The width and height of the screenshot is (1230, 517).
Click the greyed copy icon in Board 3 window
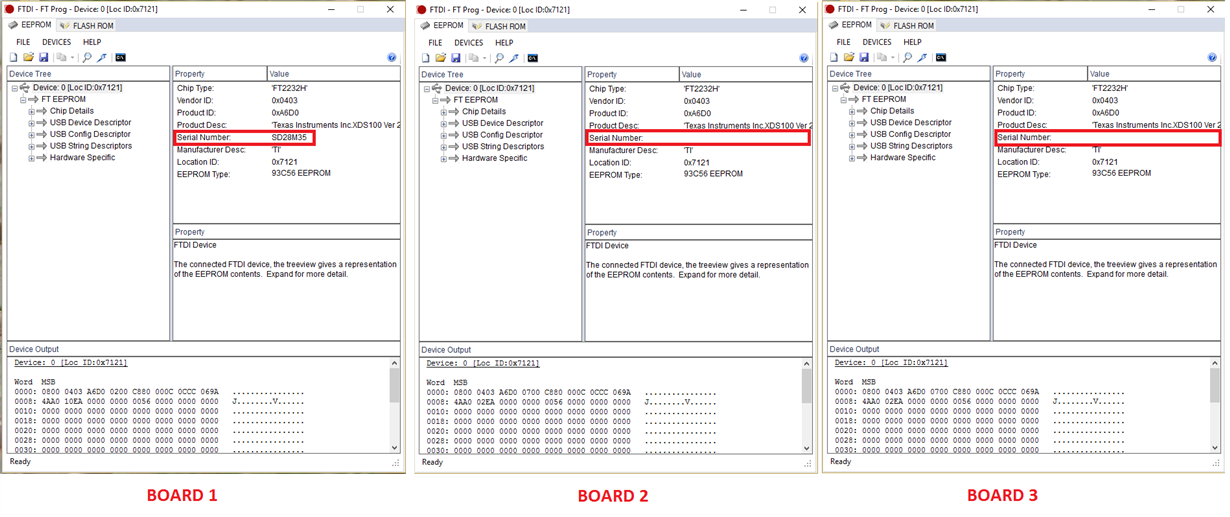tap(882, 57)
